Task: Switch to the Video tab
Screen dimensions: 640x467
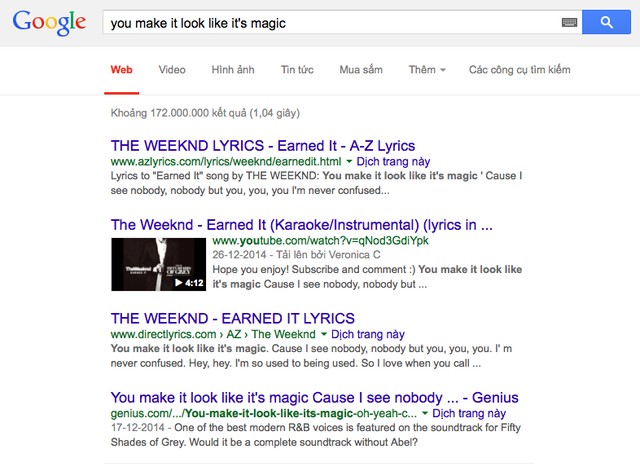Action: (172, 70)
